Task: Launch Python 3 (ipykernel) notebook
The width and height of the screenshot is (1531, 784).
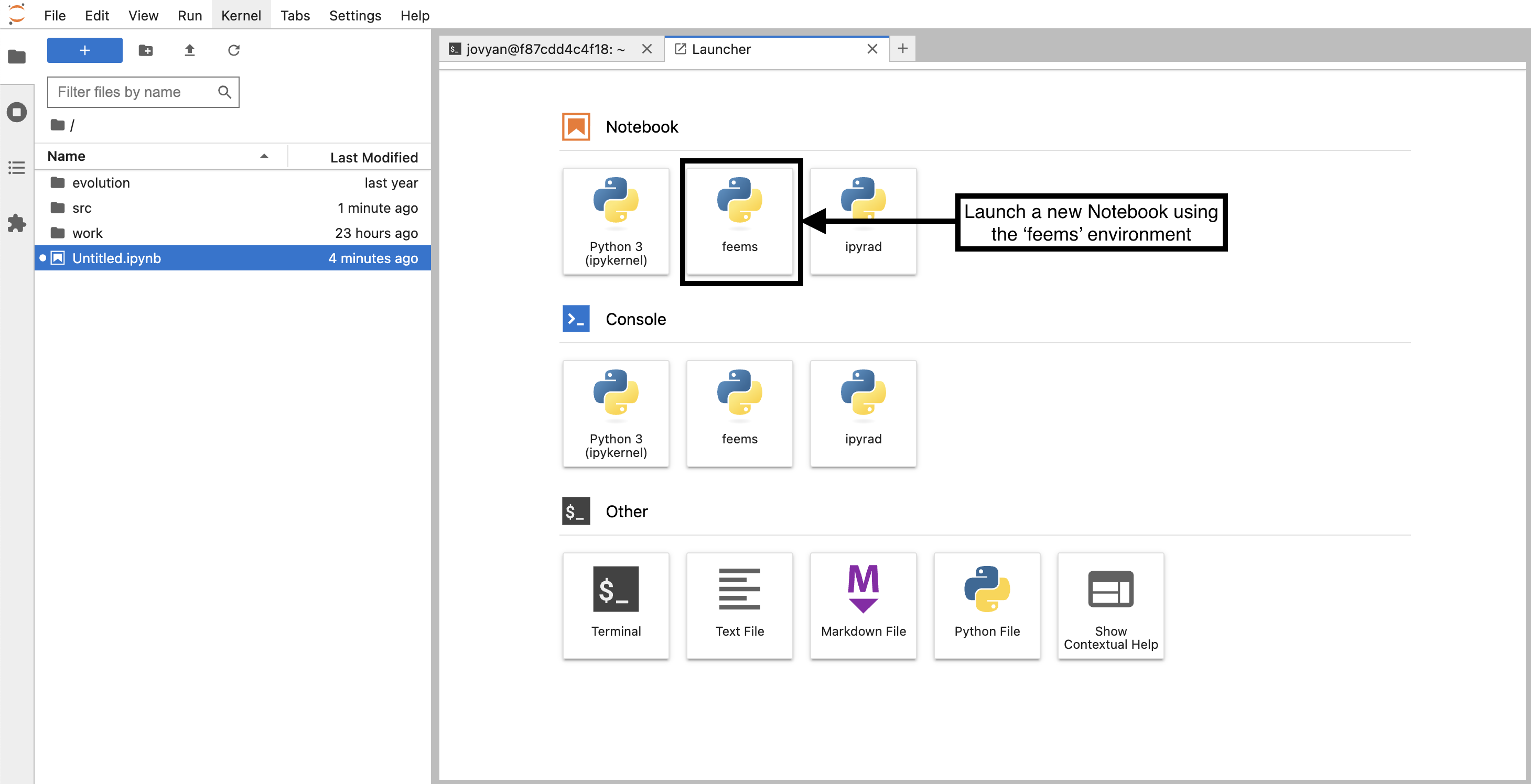Action: (616, 222)
